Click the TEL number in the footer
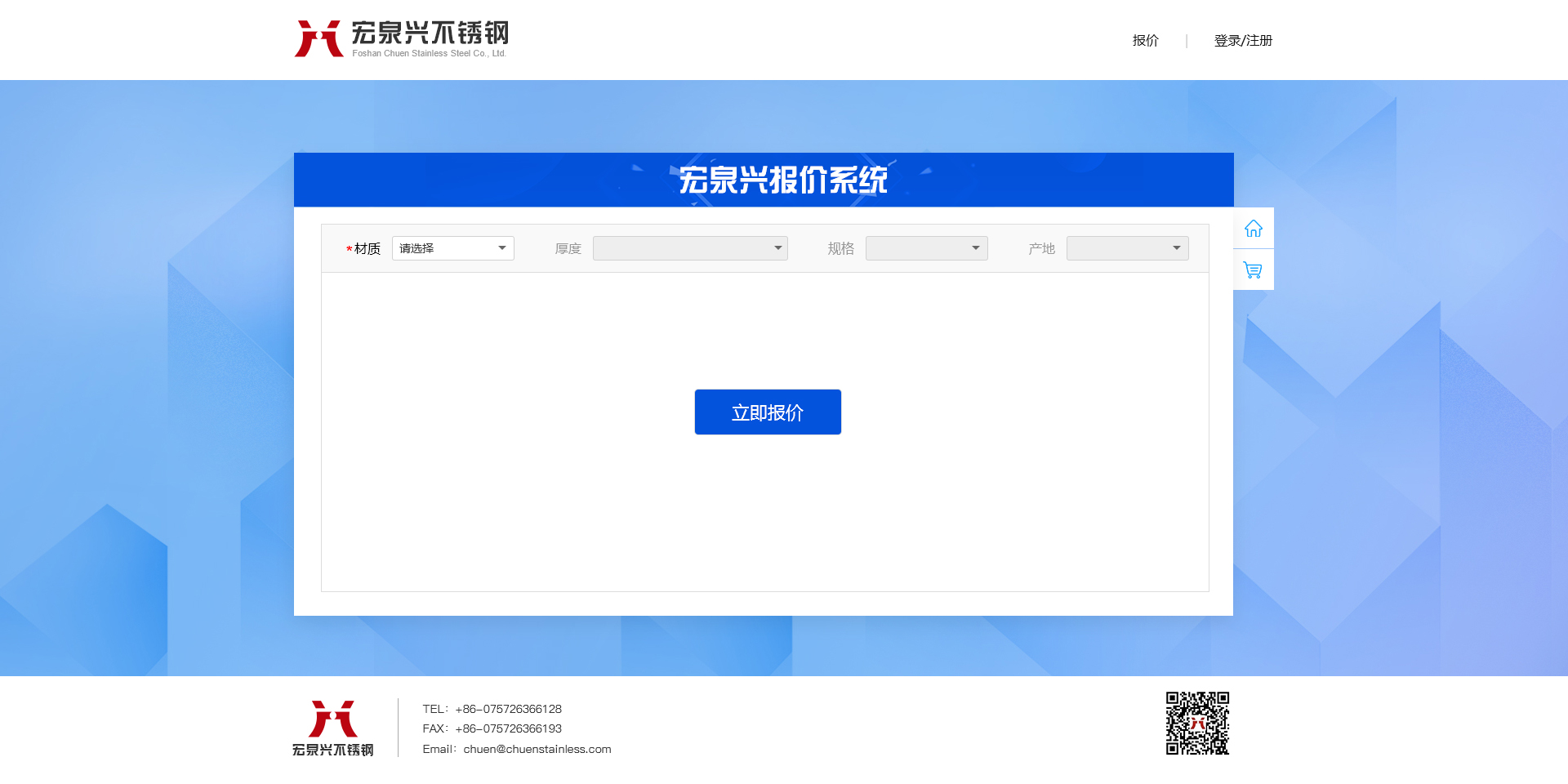 pyautogui.click(x=508, y=709)
